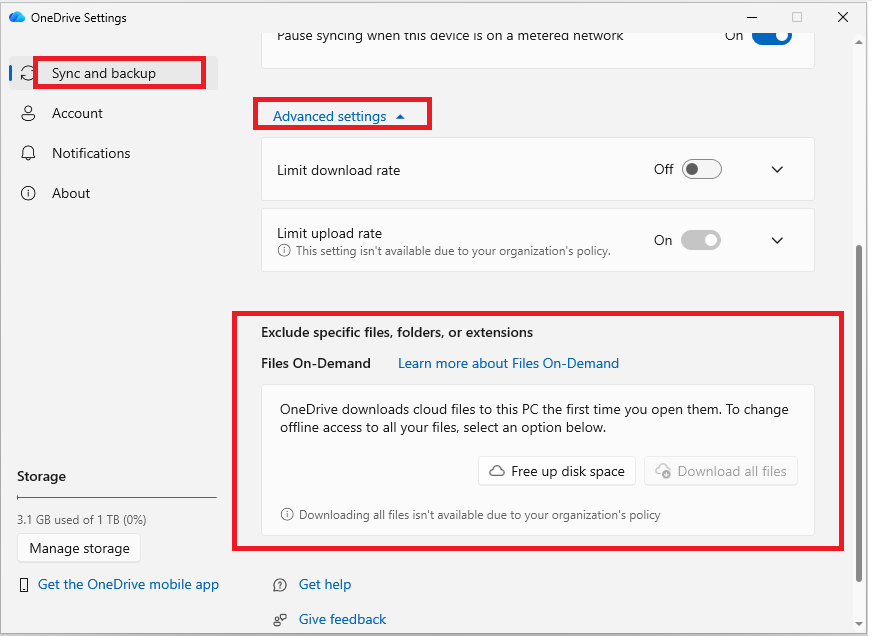The height and width of the screenshot is (636, 872).
Task: Click the cloud download icon on Download all files
Action: pos(663,471)
